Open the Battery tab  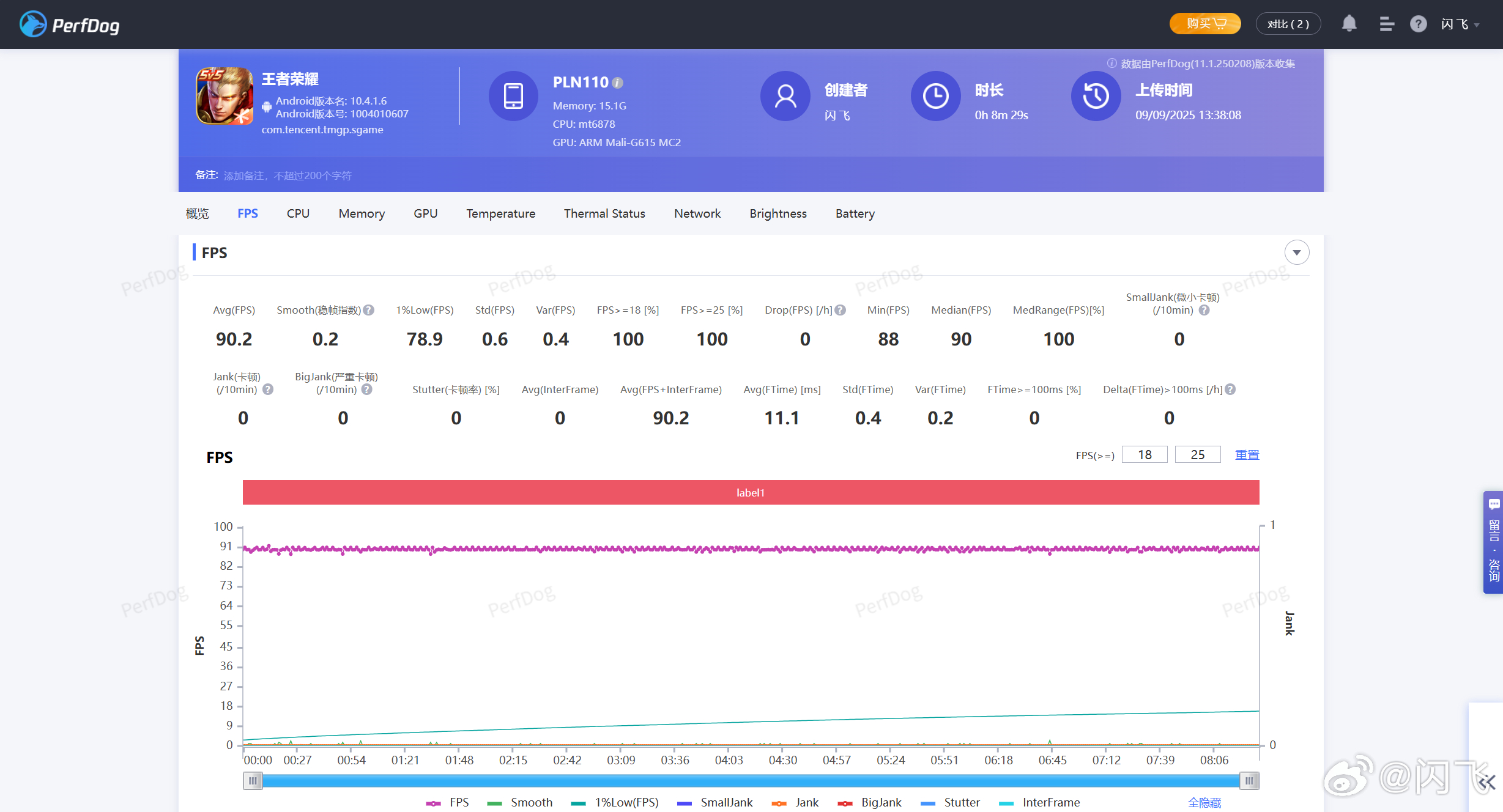pyautogui.click(x=855, y=213)
